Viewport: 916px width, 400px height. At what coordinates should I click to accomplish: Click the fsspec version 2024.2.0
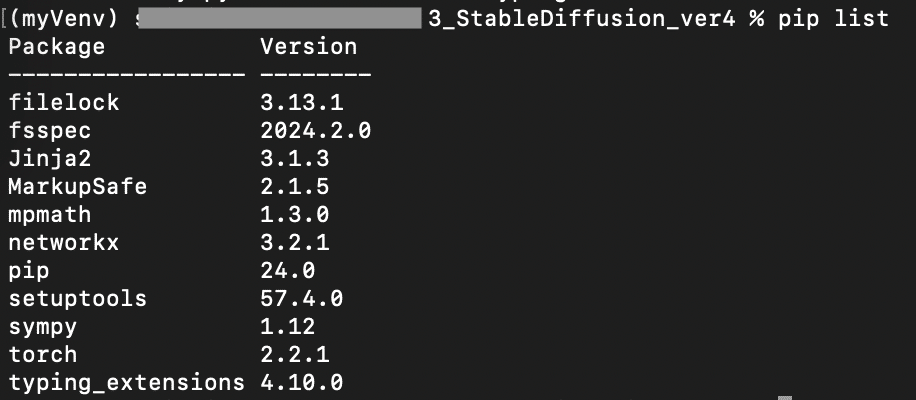[x=315, y=130]
